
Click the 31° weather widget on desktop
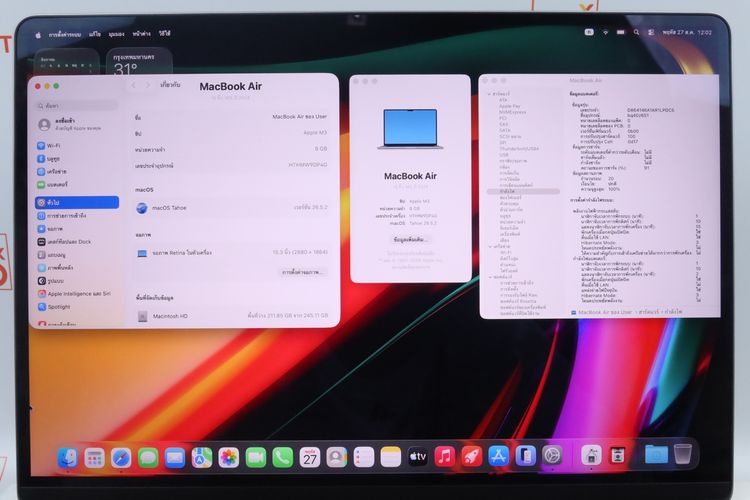coord(139,62)
